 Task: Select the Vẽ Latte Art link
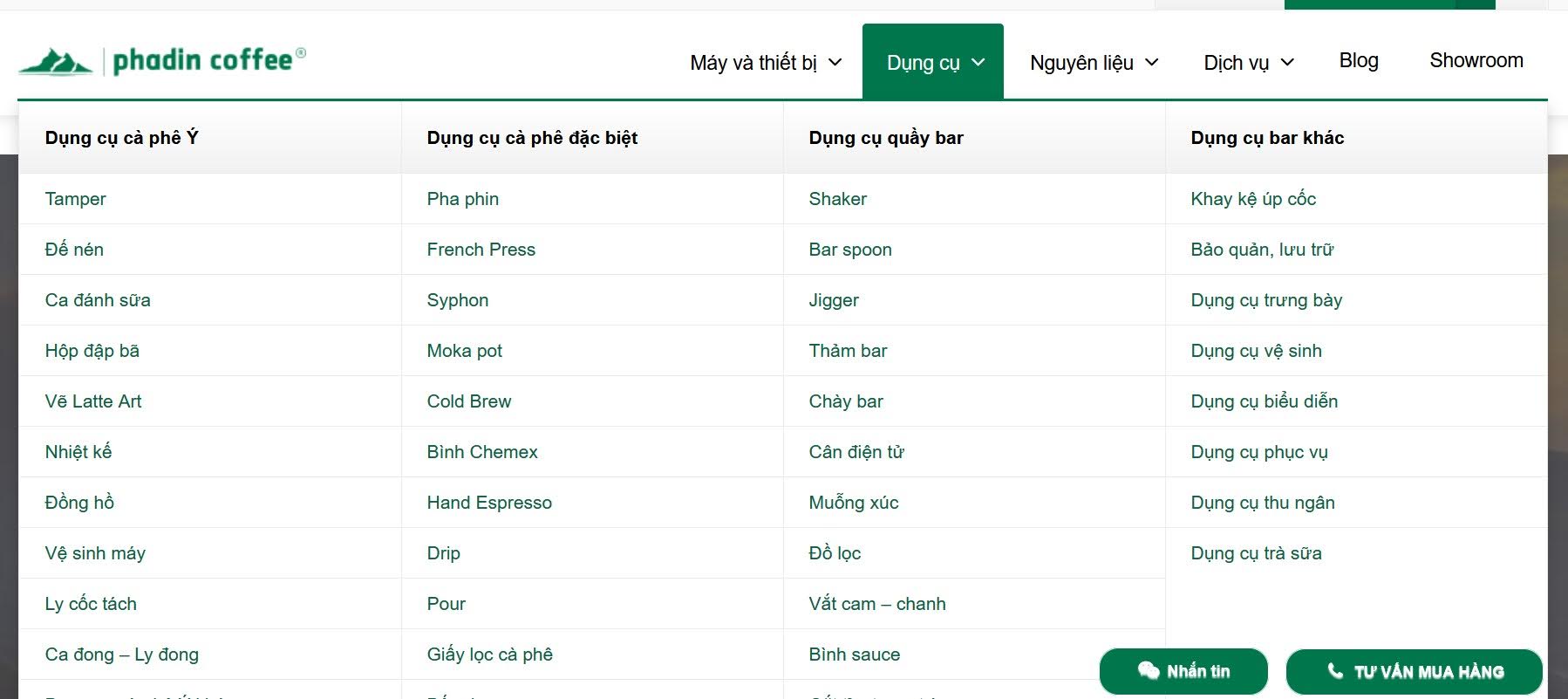[93, 401]
